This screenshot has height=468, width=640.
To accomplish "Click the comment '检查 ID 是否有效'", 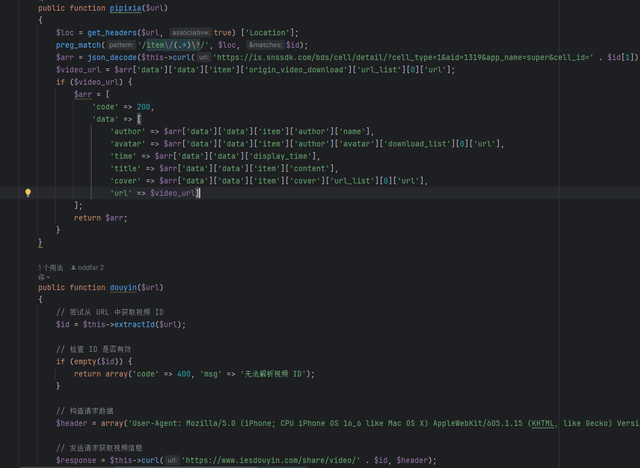I will pyautogui.click(x=93, y=349).
